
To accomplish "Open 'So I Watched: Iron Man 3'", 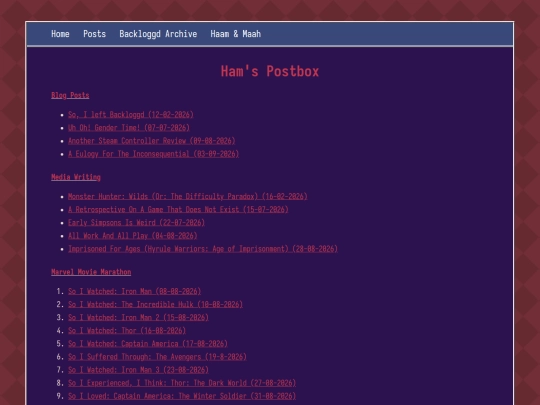I will tap(138, 370).
